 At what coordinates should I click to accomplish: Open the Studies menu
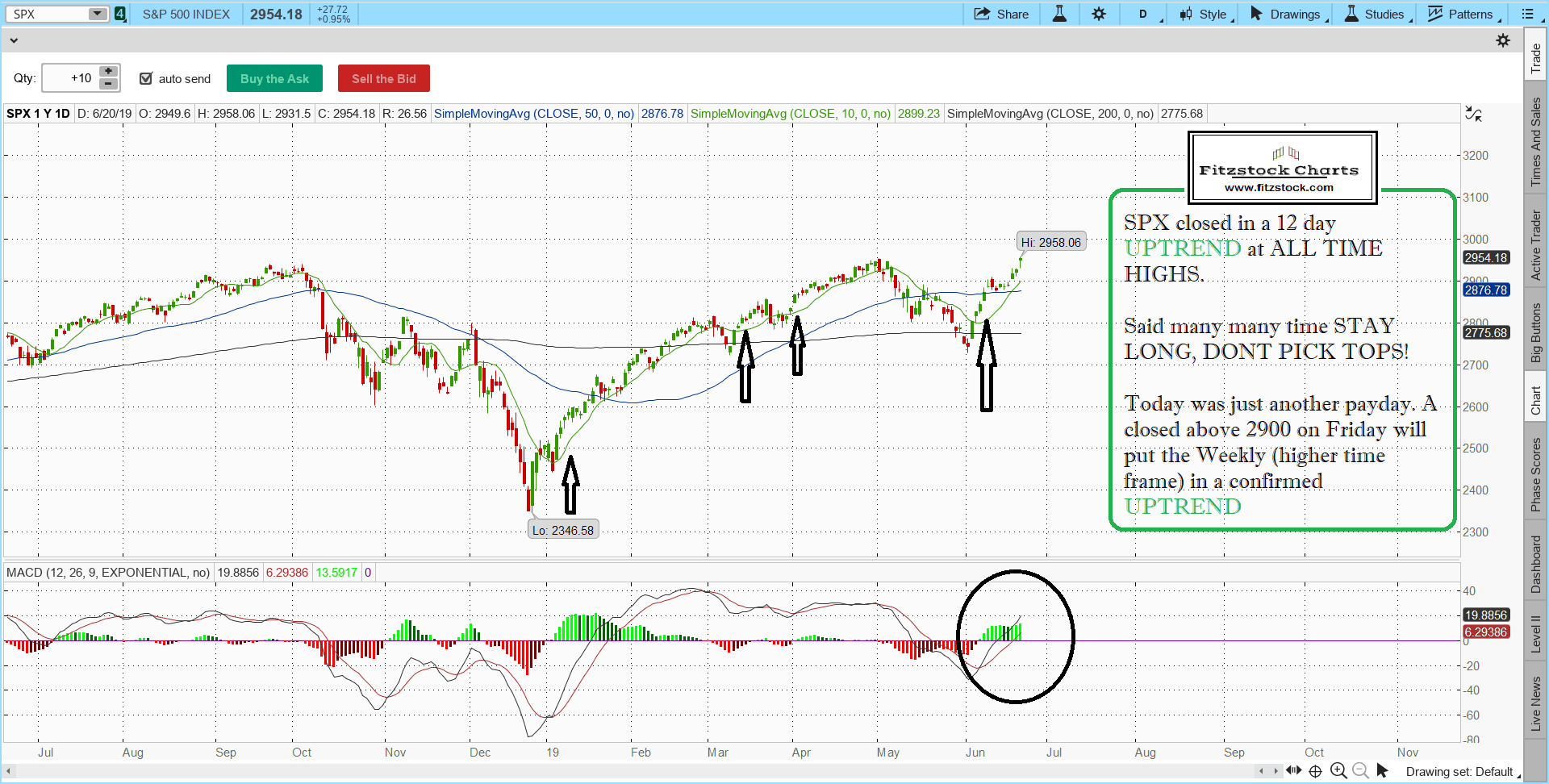(1378, 14)
